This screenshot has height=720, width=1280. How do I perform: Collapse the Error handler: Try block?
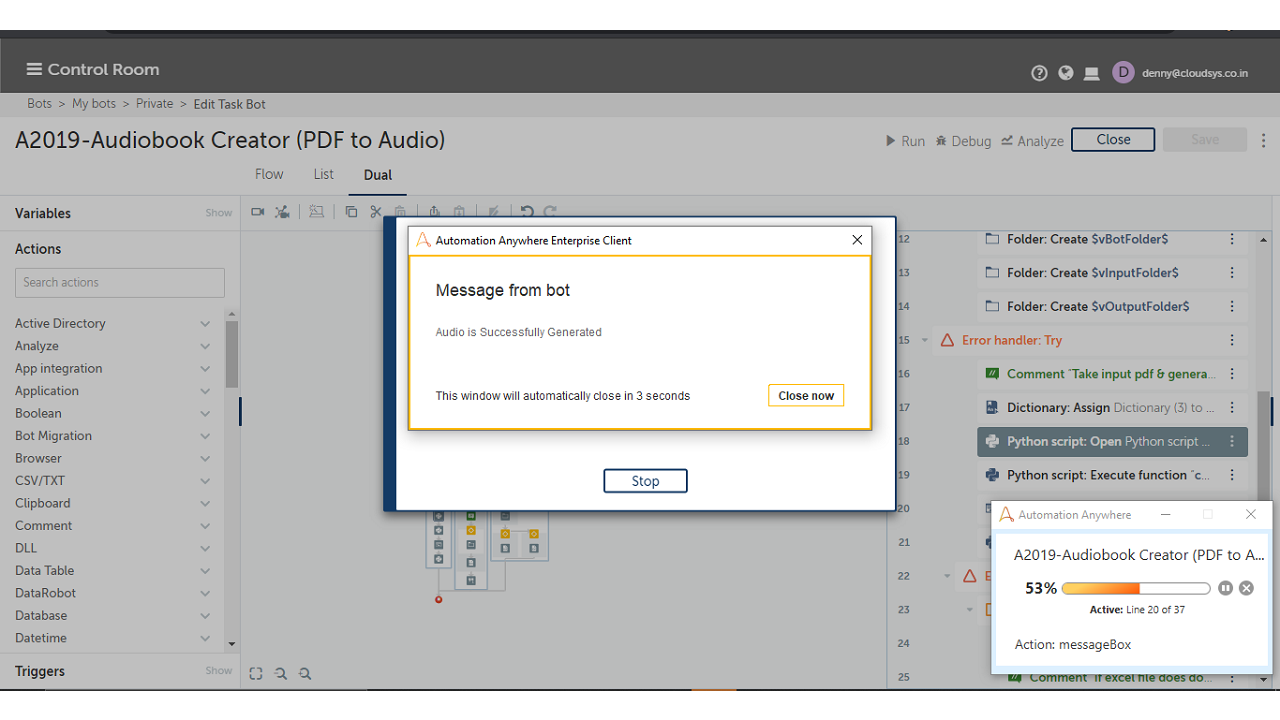(x=924, y=340)
